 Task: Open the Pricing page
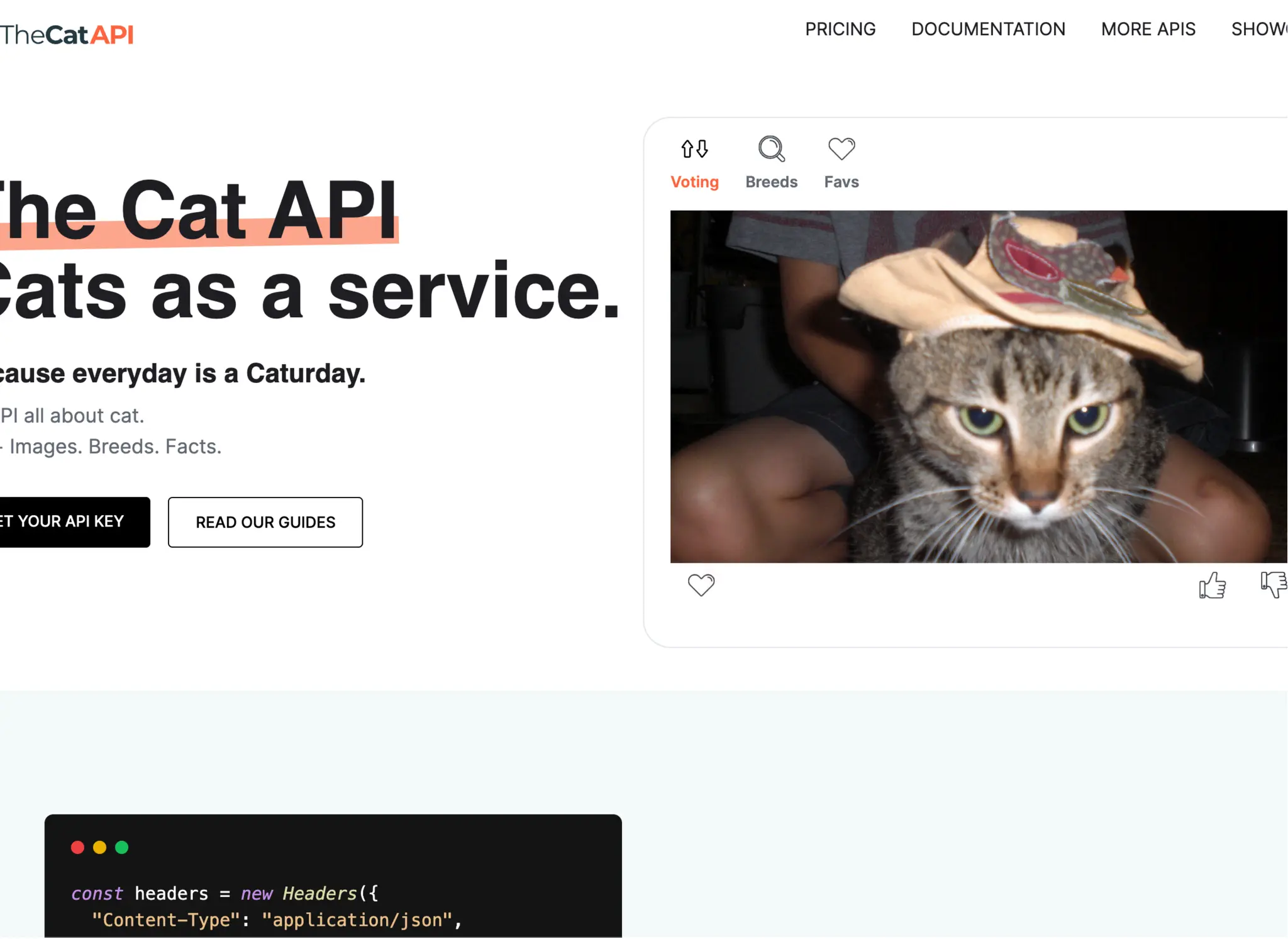(840, 30)
